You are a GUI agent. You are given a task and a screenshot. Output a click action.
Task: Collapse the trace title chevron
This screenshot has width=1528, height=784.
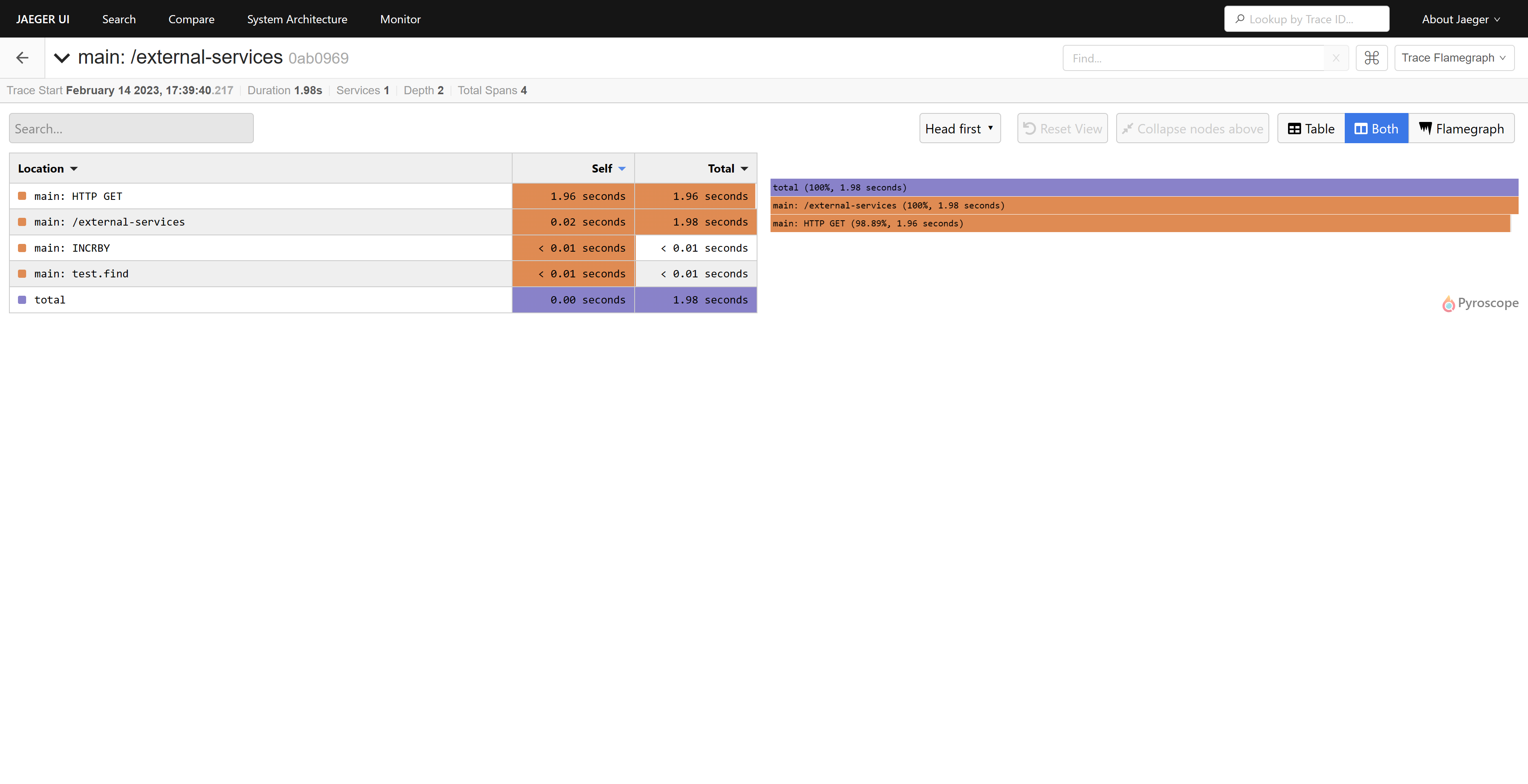(62, 58)
